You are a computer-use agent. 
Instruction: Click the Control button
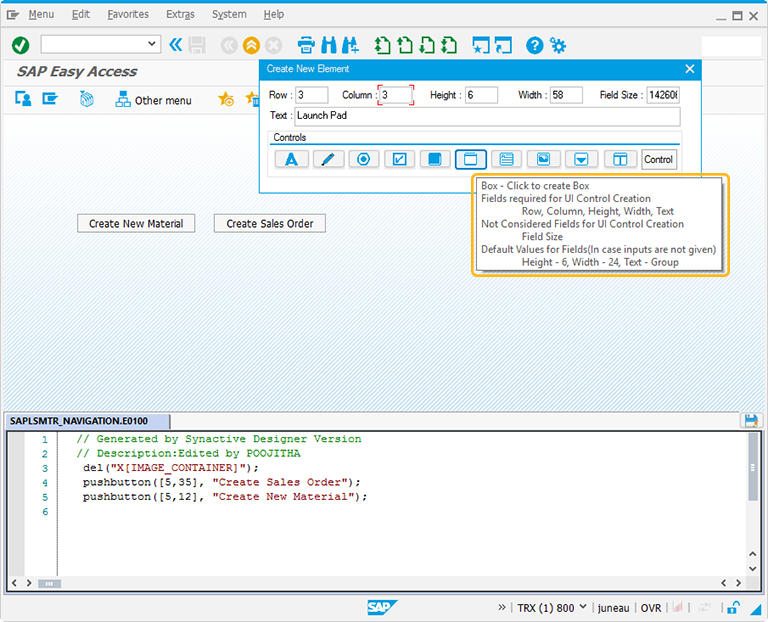(659, 160)
